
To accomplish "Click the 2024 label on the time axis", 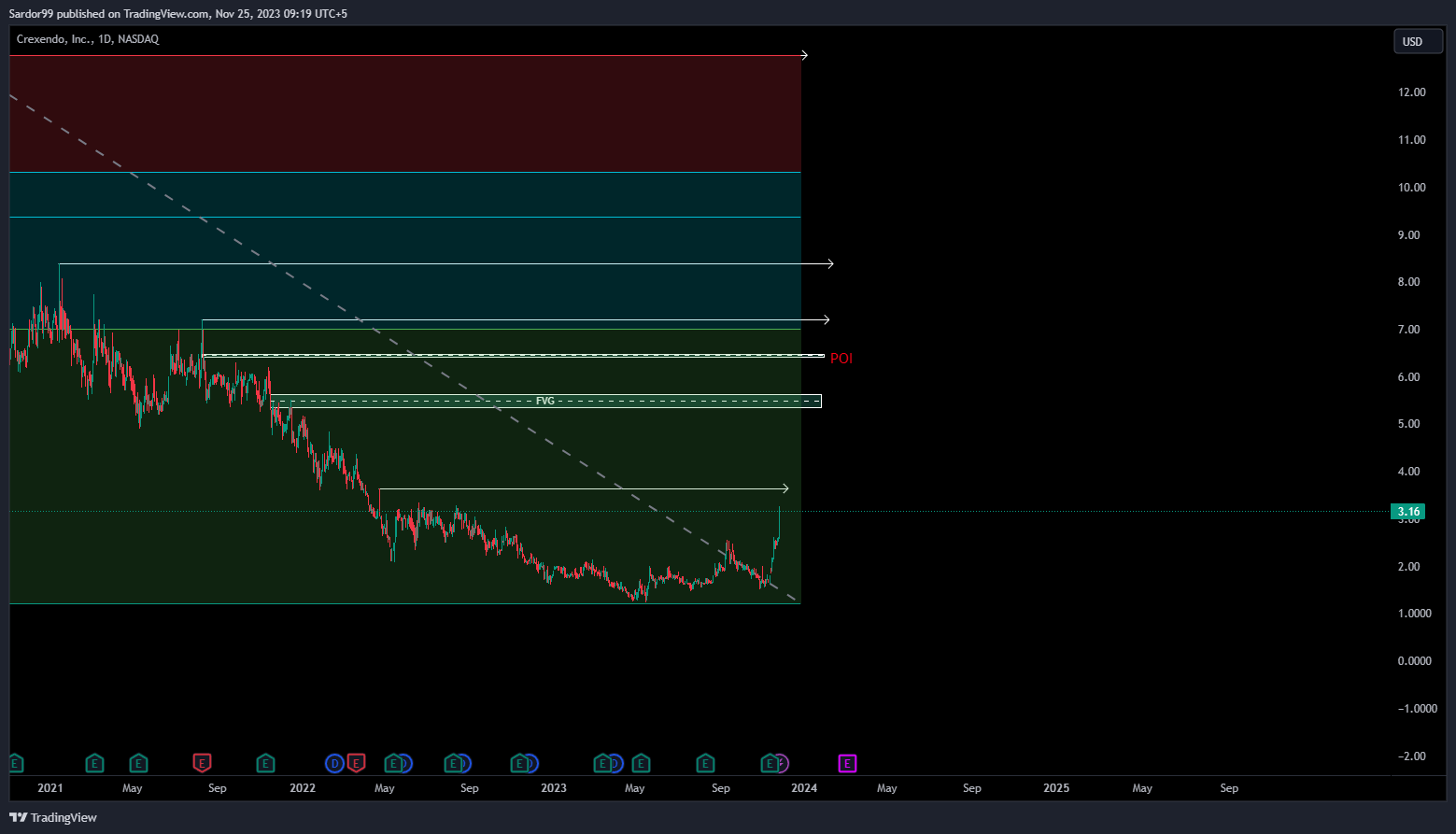I will 804,788.
